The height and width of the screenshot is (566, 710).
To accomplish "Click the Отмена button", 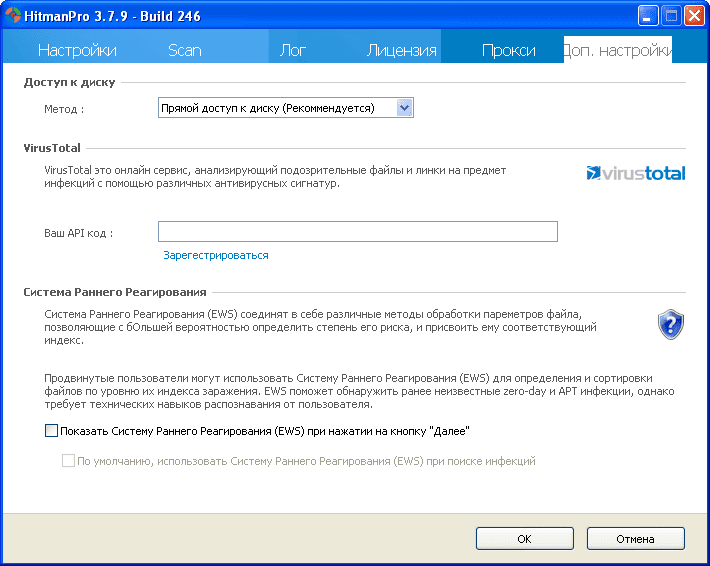I will 636,539.
